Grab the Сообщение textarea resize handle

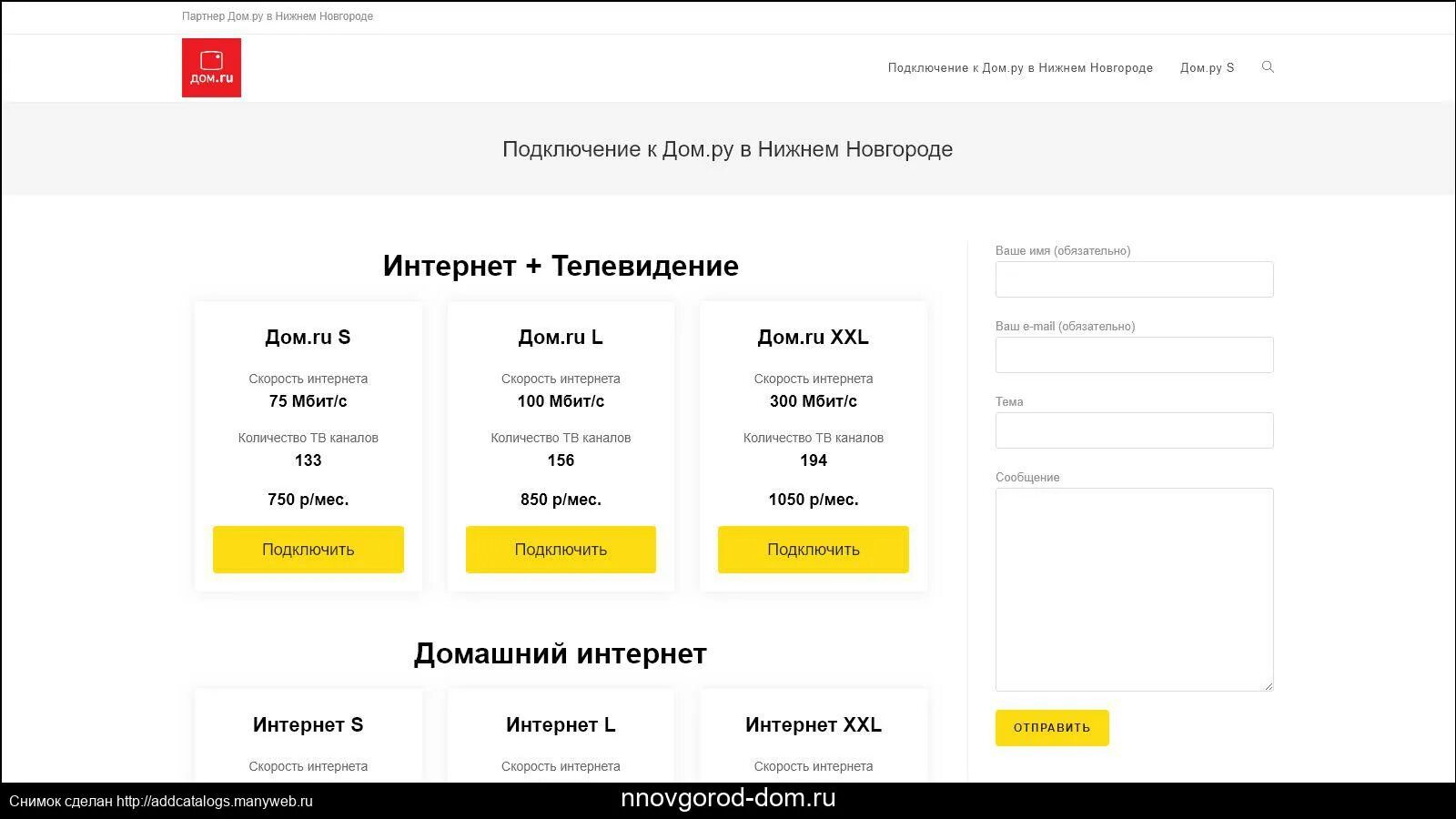point(1268,685)
